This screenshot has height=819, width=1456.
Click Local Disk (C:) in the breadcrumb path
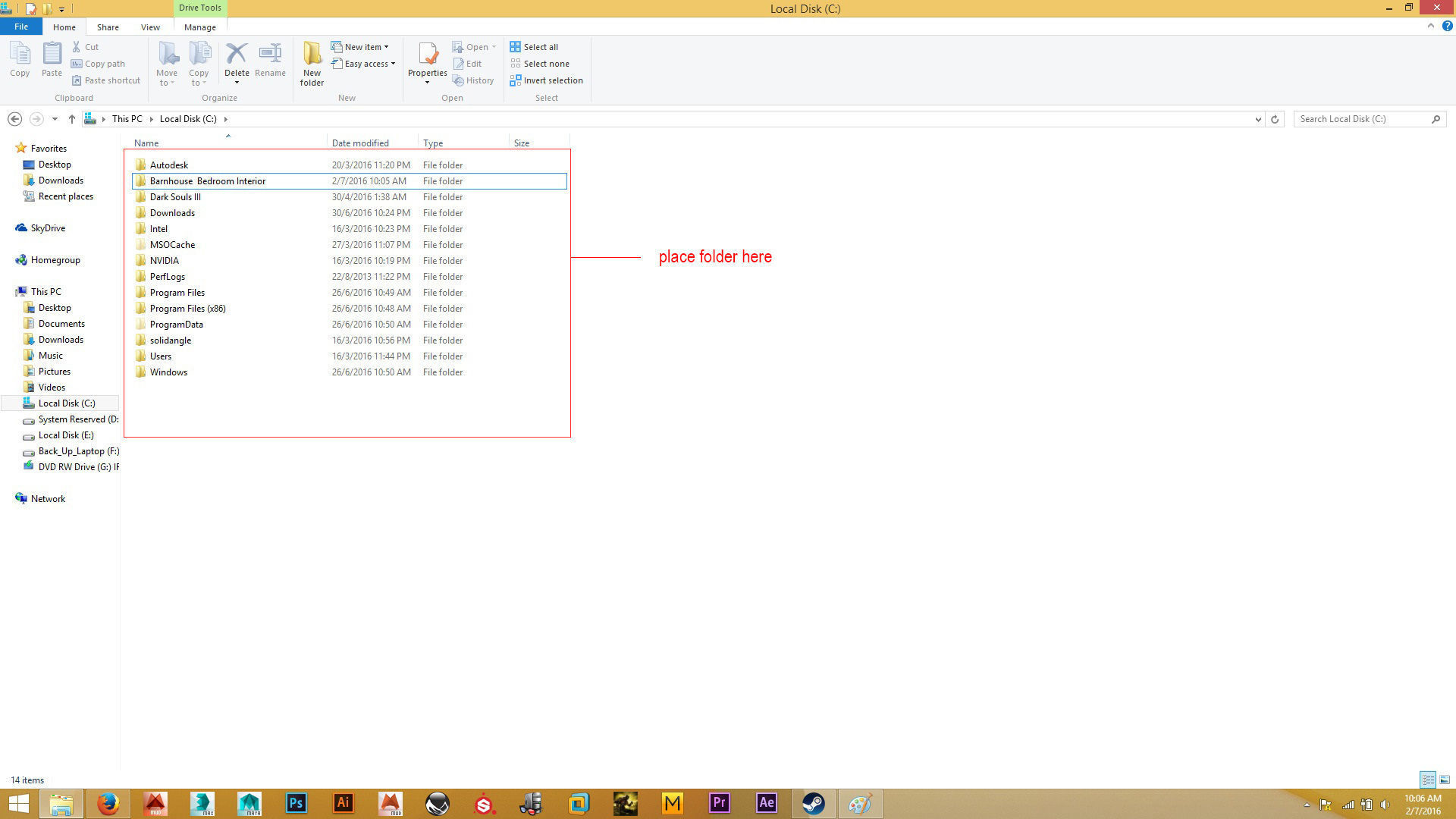(188, 119)
